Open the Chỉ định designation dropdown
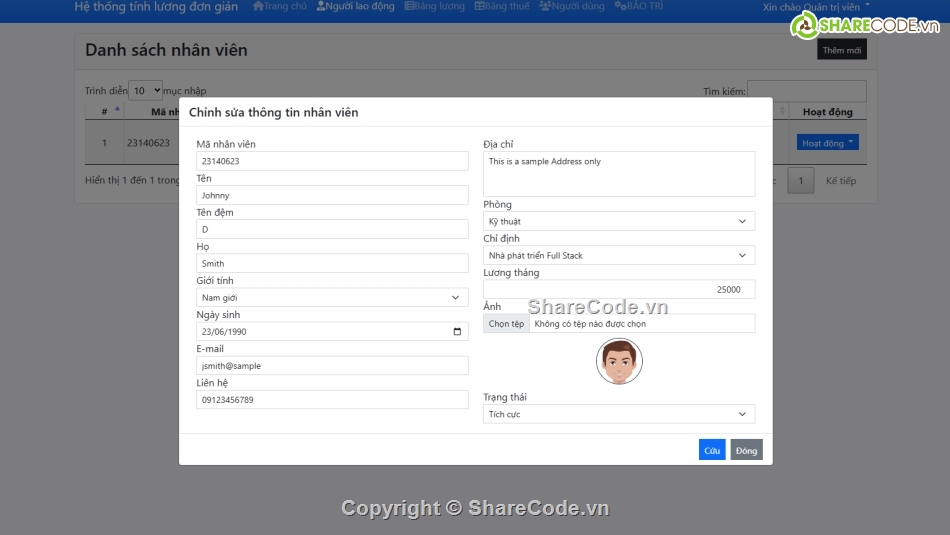This screenshot has width=950, height=535. click(x=619, y=256)
